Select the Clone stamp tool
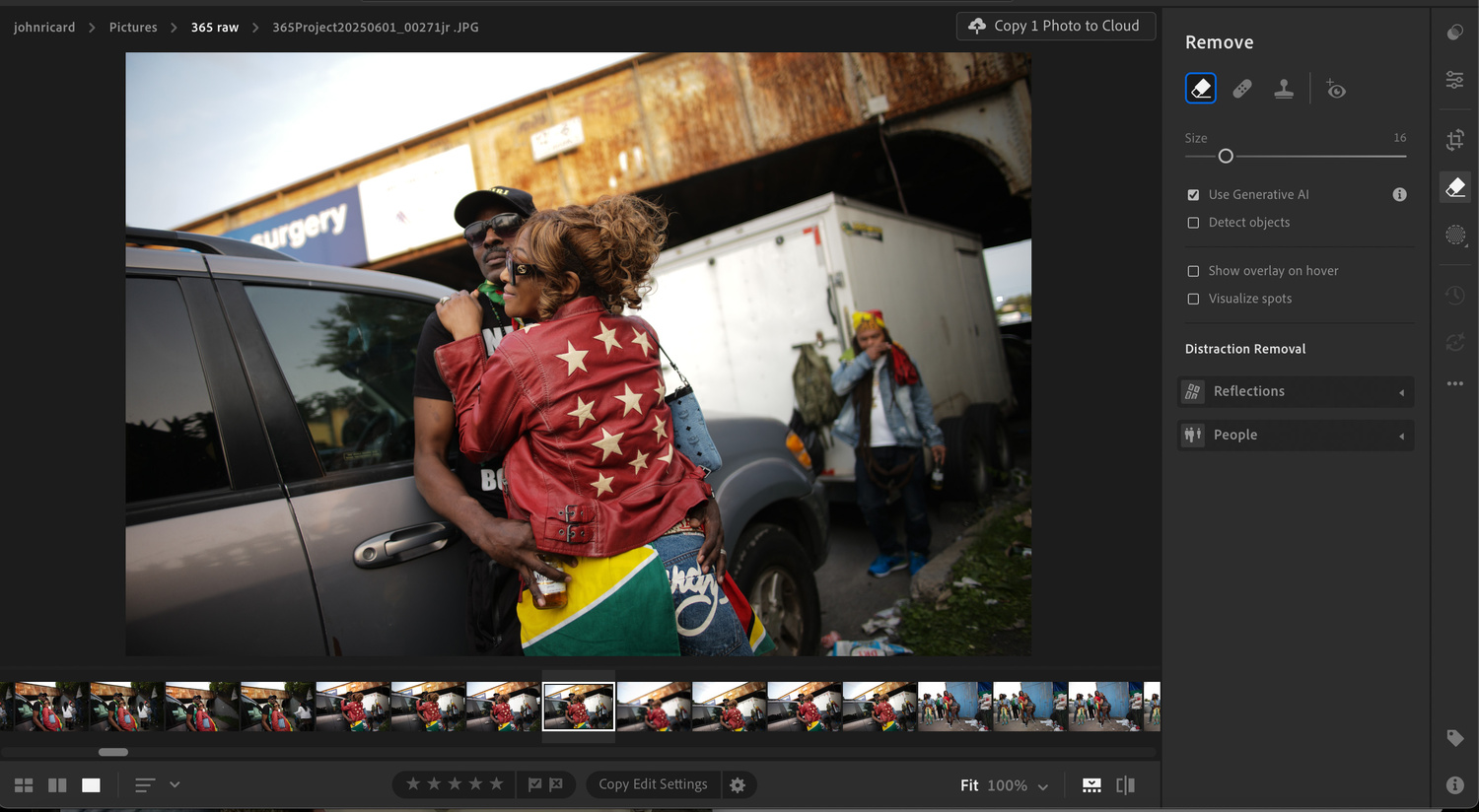 (1284, 89)
